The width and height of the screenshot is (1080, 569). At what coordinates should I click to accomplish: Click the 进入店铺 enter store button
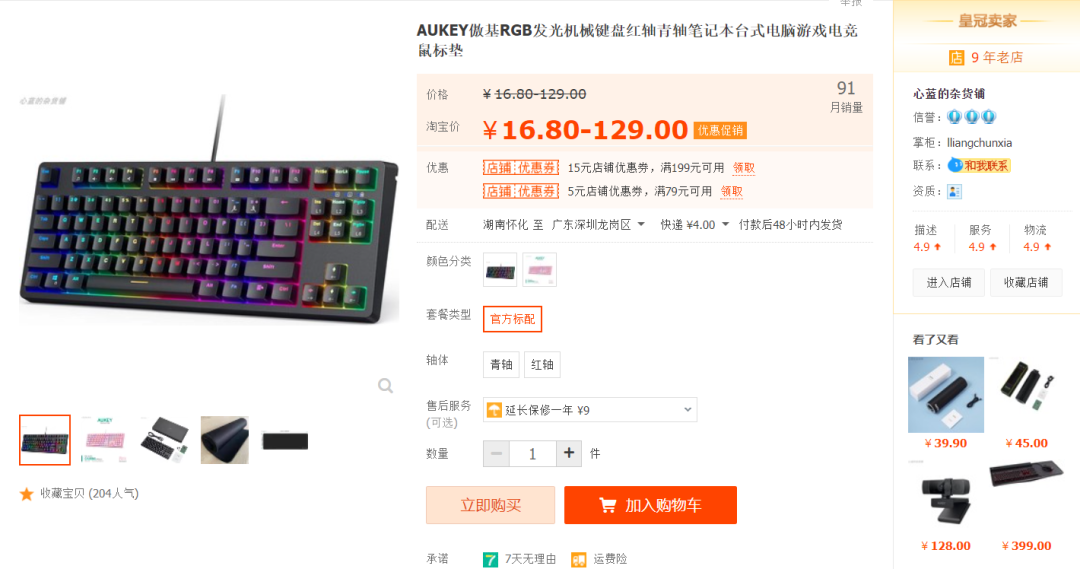click(x=948, y=282)
